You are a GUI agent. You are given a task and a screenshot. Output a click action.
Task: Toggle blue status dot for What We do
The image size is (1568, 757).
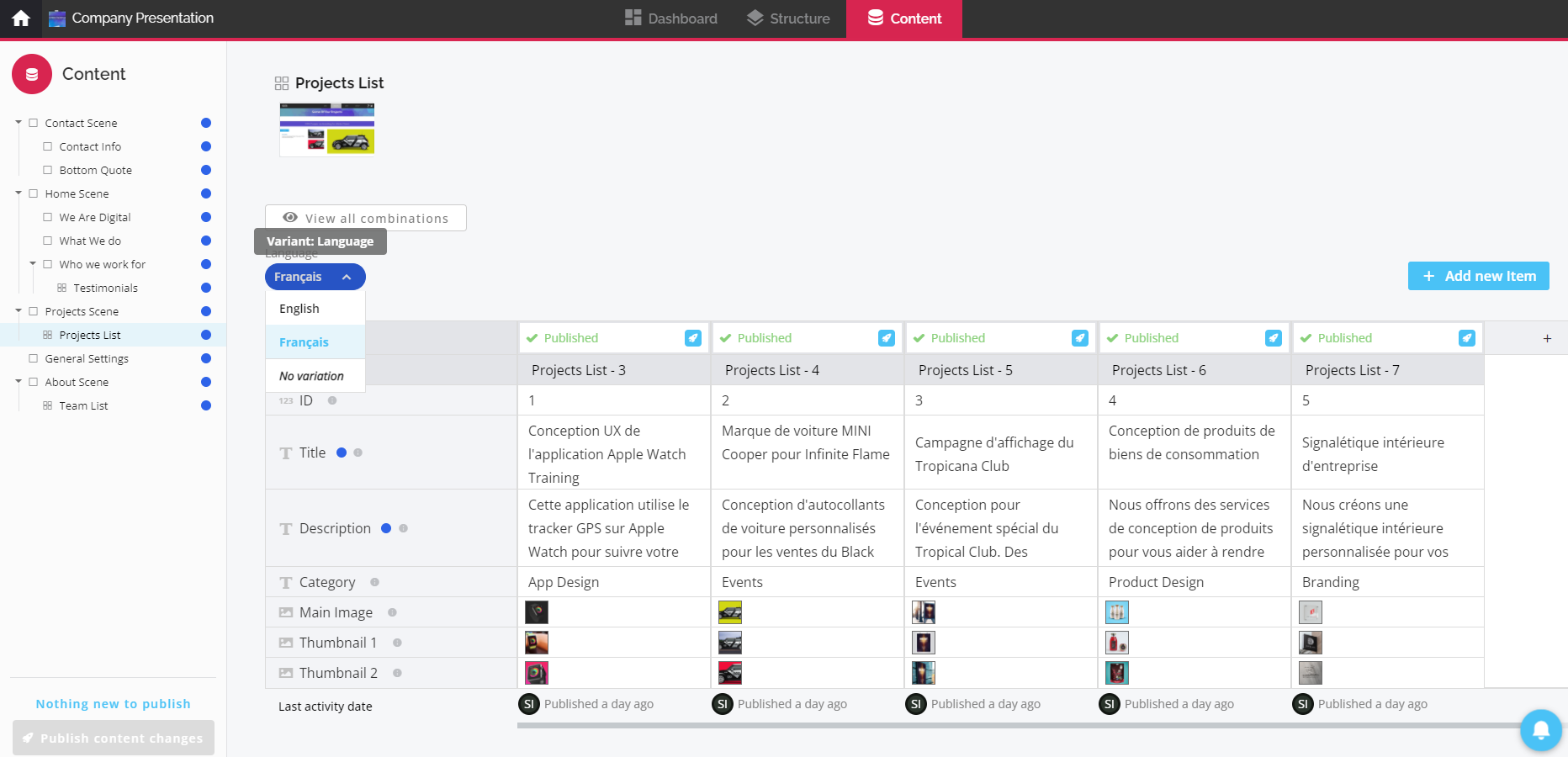(206, 241)
